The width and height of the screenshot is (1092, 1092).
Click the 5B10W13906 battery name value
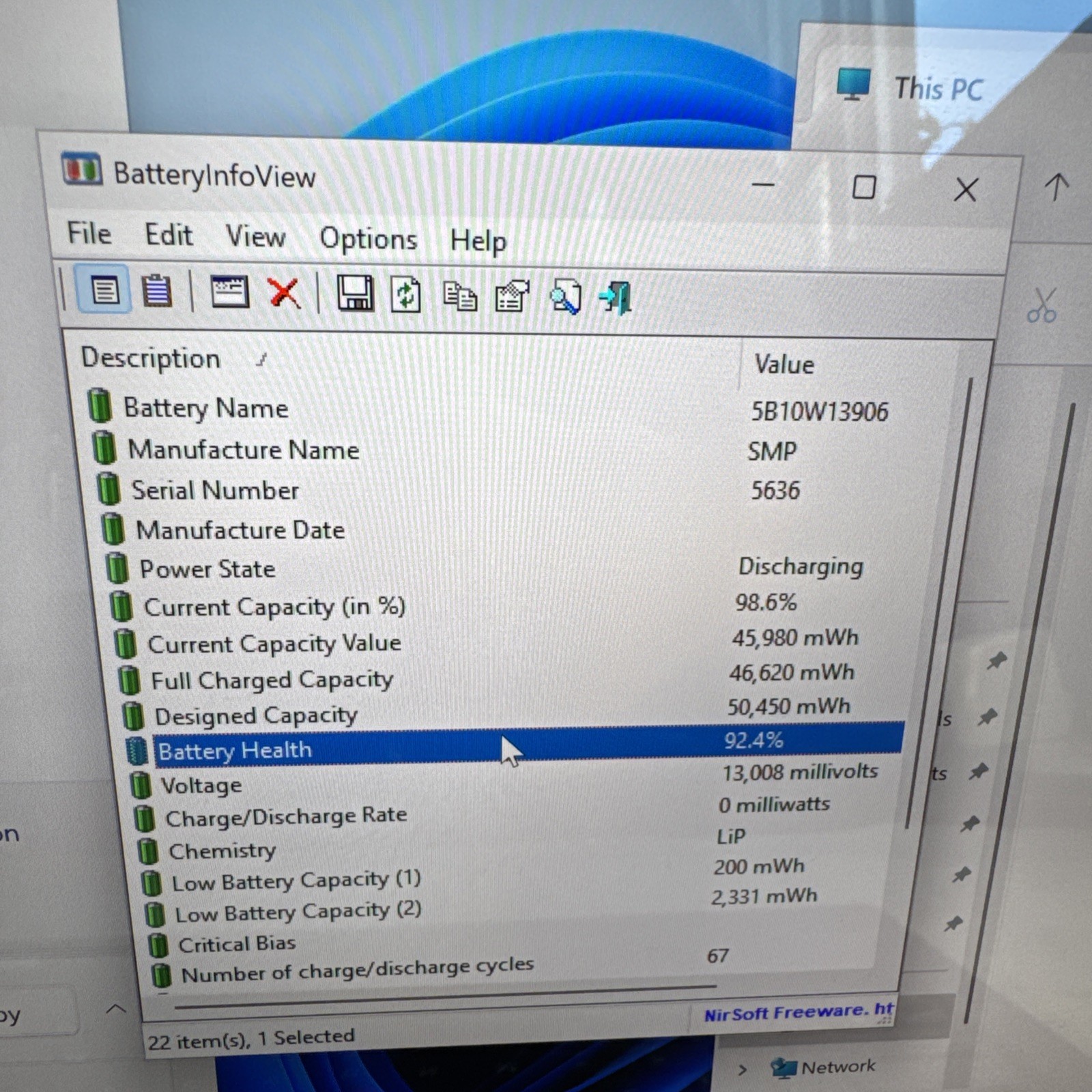pyautogui.click(x=819, y=412)
